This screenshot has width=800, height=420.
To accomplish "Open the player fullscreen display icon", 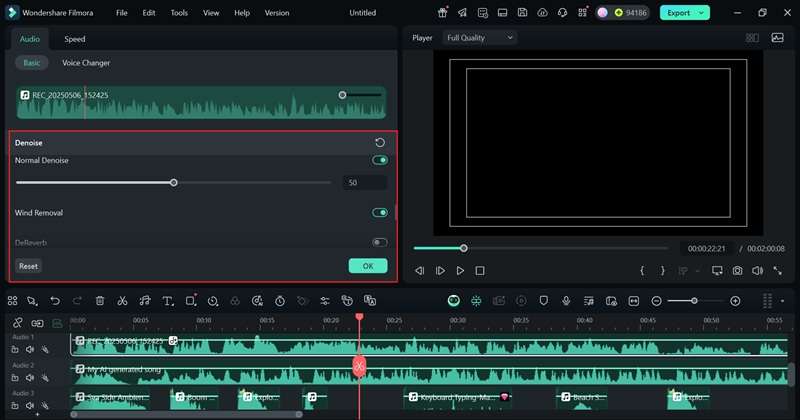I will (717, 270).
